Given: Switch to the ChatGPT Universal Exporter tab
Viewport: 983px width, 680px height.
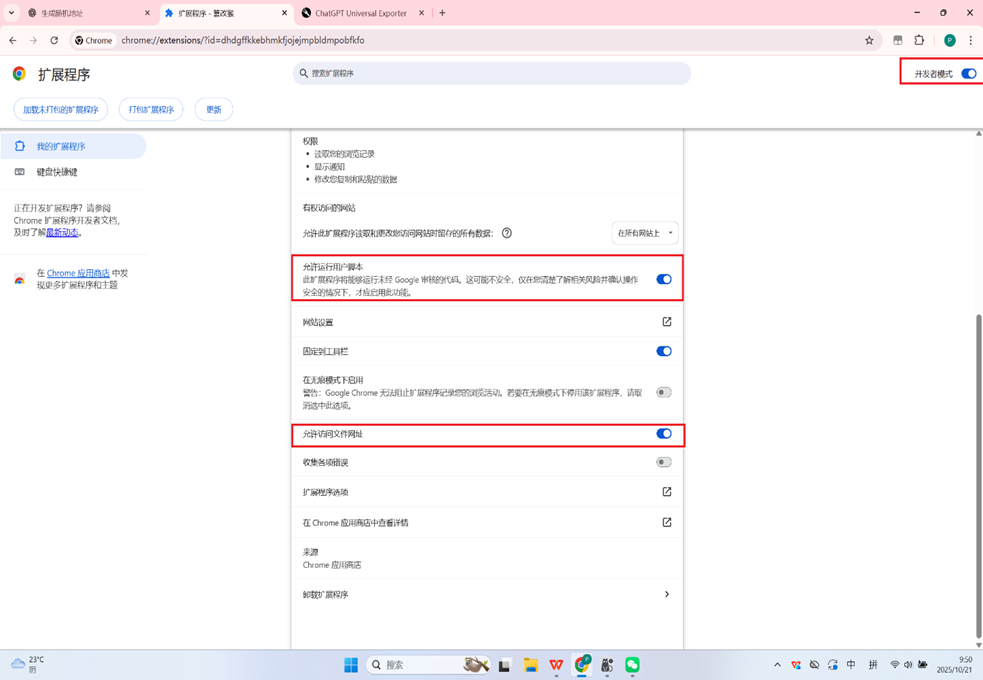Looking at the screenshot, I should point(362,13).
